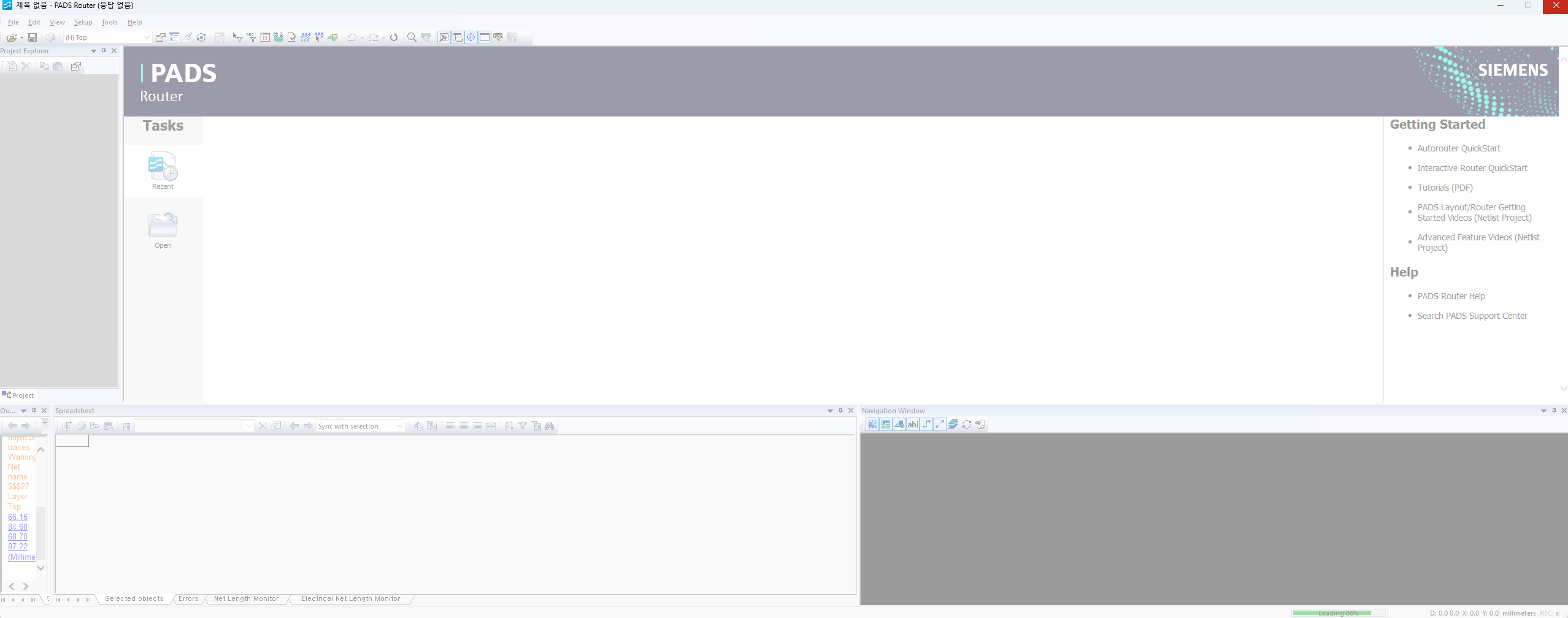Open the PADS Router Help link

click(1451, 296)
